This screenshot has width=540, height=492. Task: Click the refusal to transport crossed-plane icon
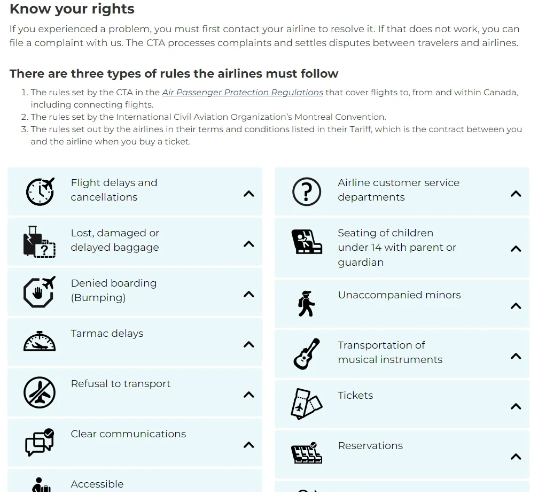click(x=39, y=392)
